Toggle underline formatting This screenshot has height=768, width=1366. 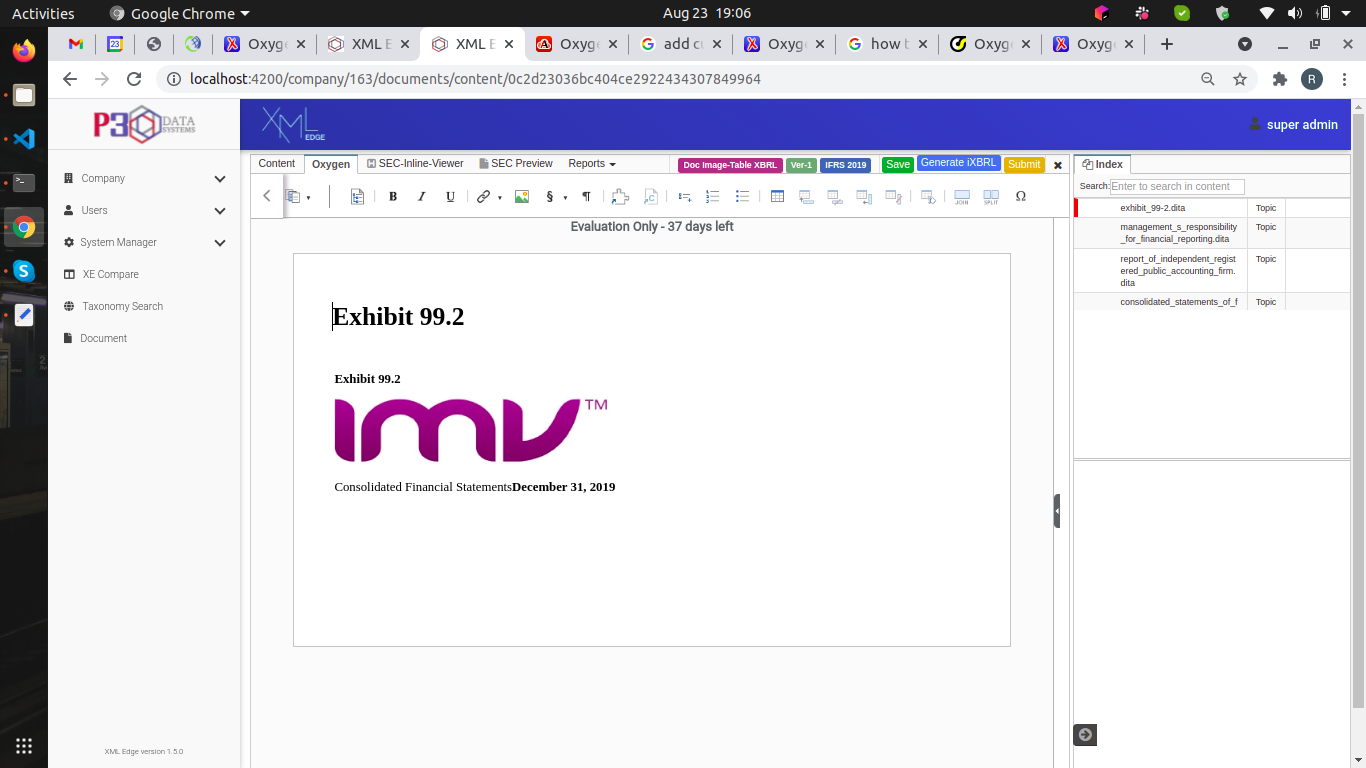pyautogui.click(x=450, y=197)
